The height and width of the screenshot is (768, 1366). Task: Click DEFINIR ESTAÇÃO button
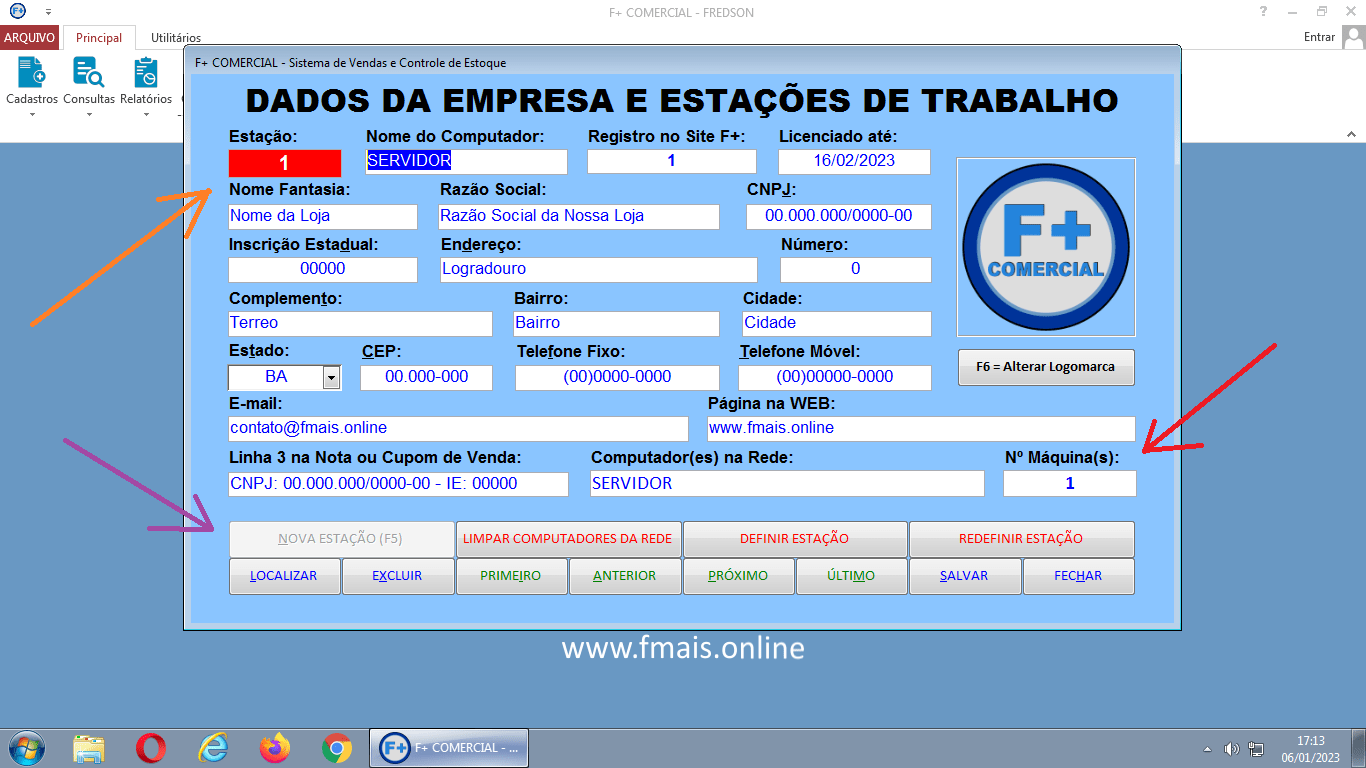pyautogui.click(x=795, y=539)
